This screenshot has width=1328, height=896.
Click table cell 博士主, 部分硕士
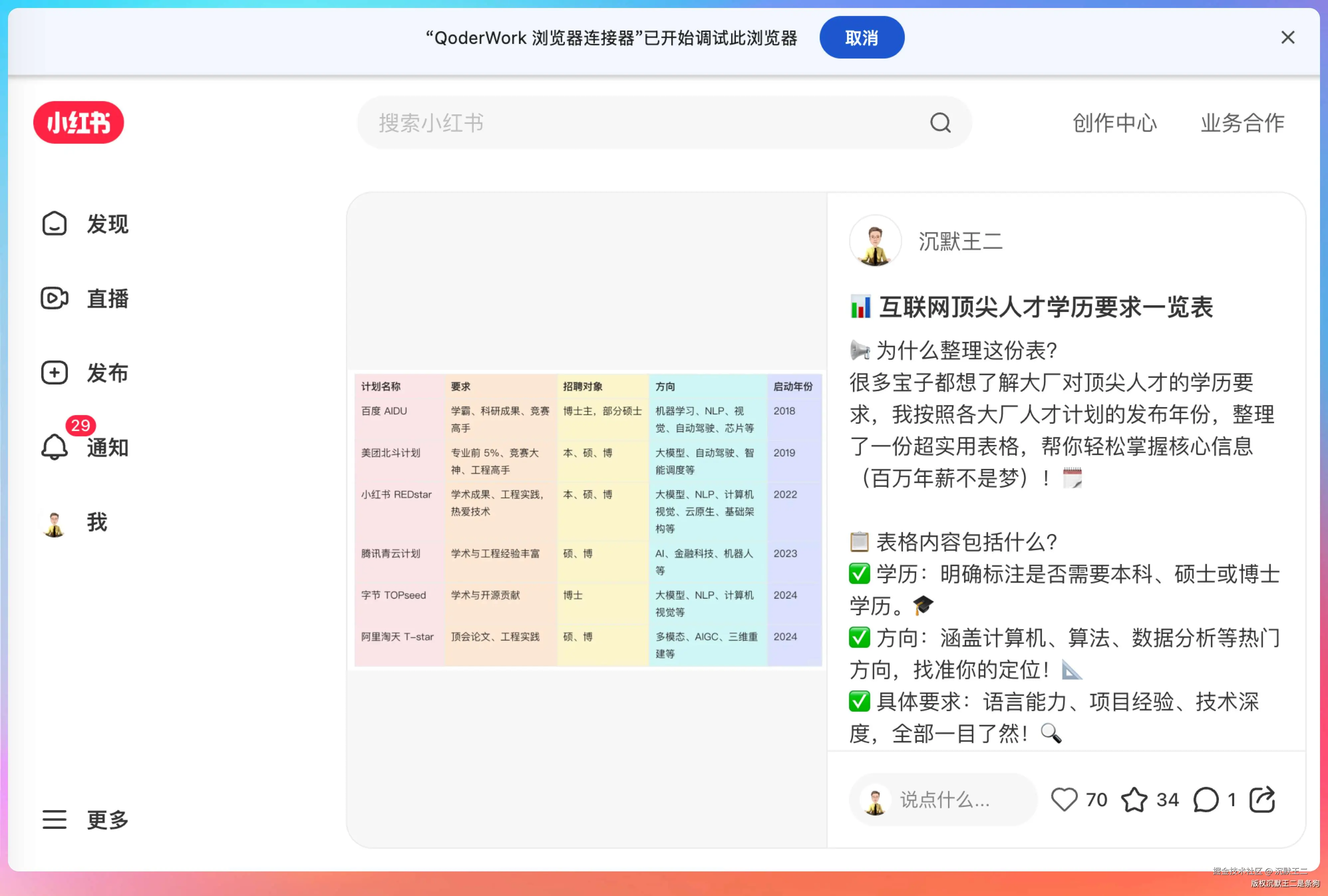pyautogui.click(x=602, y=411)
